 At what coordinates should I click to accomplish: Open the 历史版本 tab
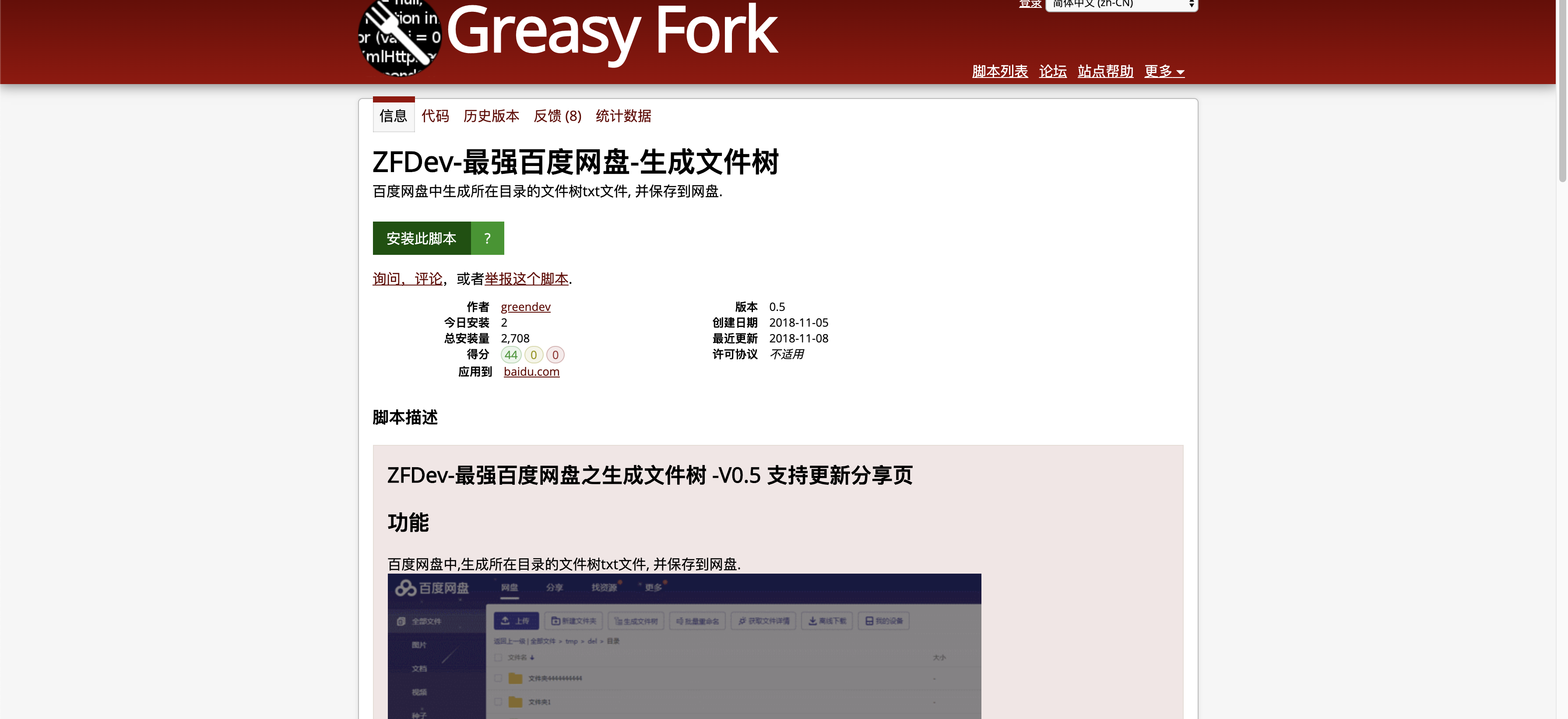click(491, 116)
